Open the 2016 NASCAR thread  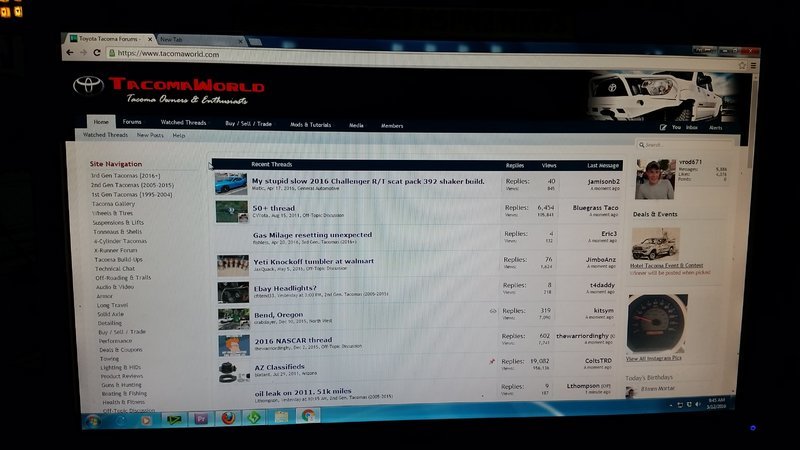pyautogui.click(x=293, y=340)
